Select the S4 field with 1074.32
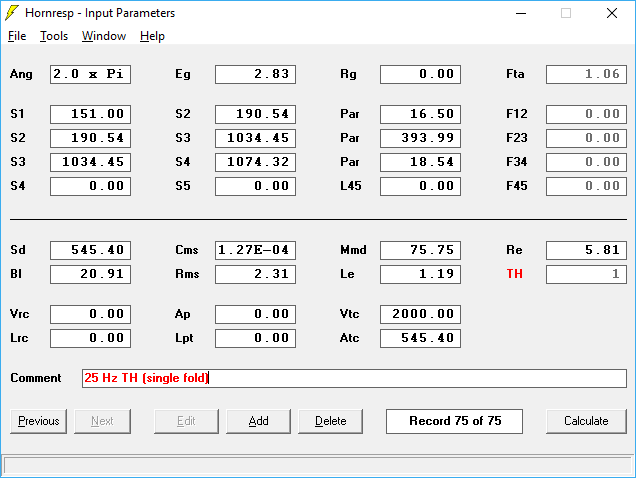This screenshot has height=478, width=636. coord(256,162)
